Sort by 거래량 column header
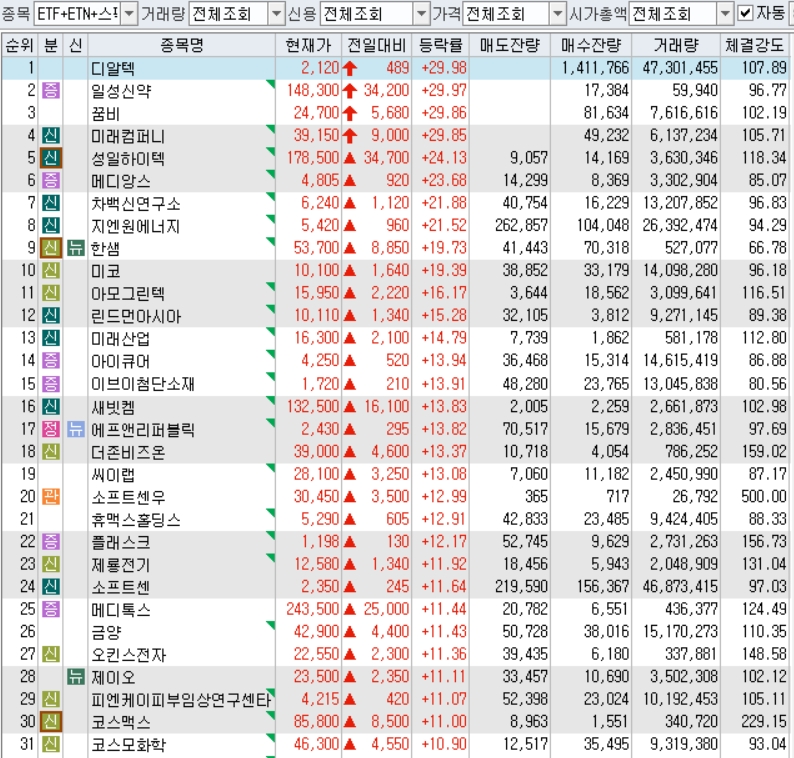 [676, 46]
